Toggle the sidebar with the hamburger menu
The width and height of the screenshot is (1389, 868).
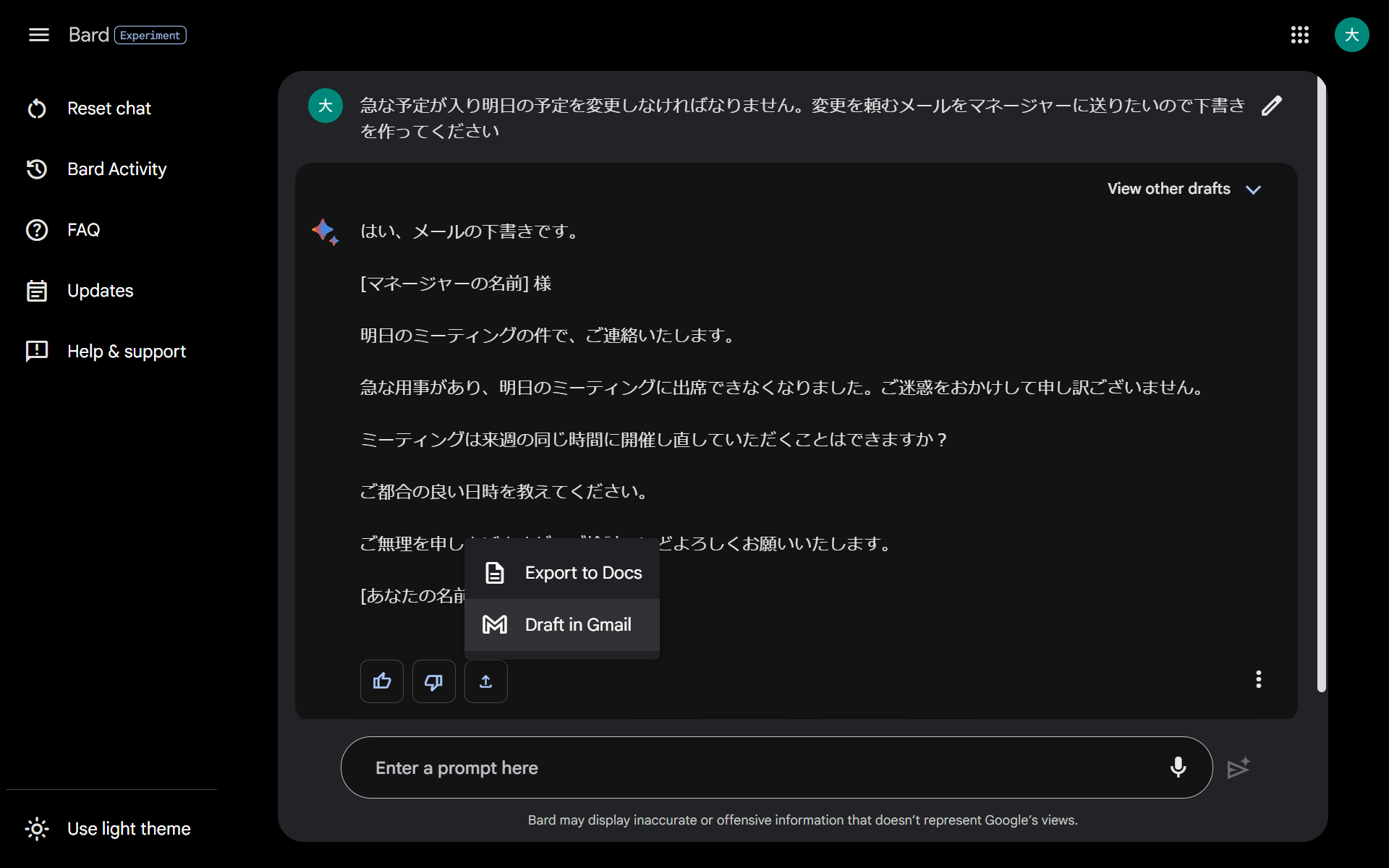(38, 35)
